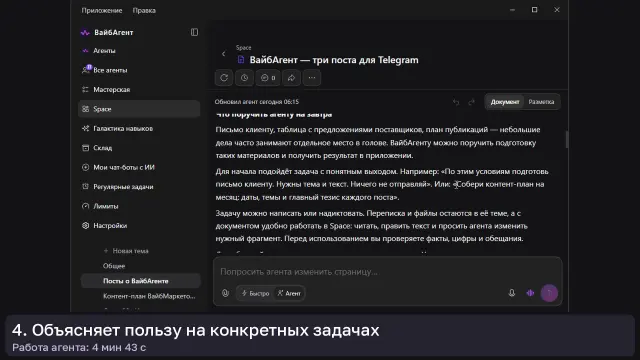Open the Приложение menu
The height and width of the screenshot is (360, 640).
tap(102, 11)
